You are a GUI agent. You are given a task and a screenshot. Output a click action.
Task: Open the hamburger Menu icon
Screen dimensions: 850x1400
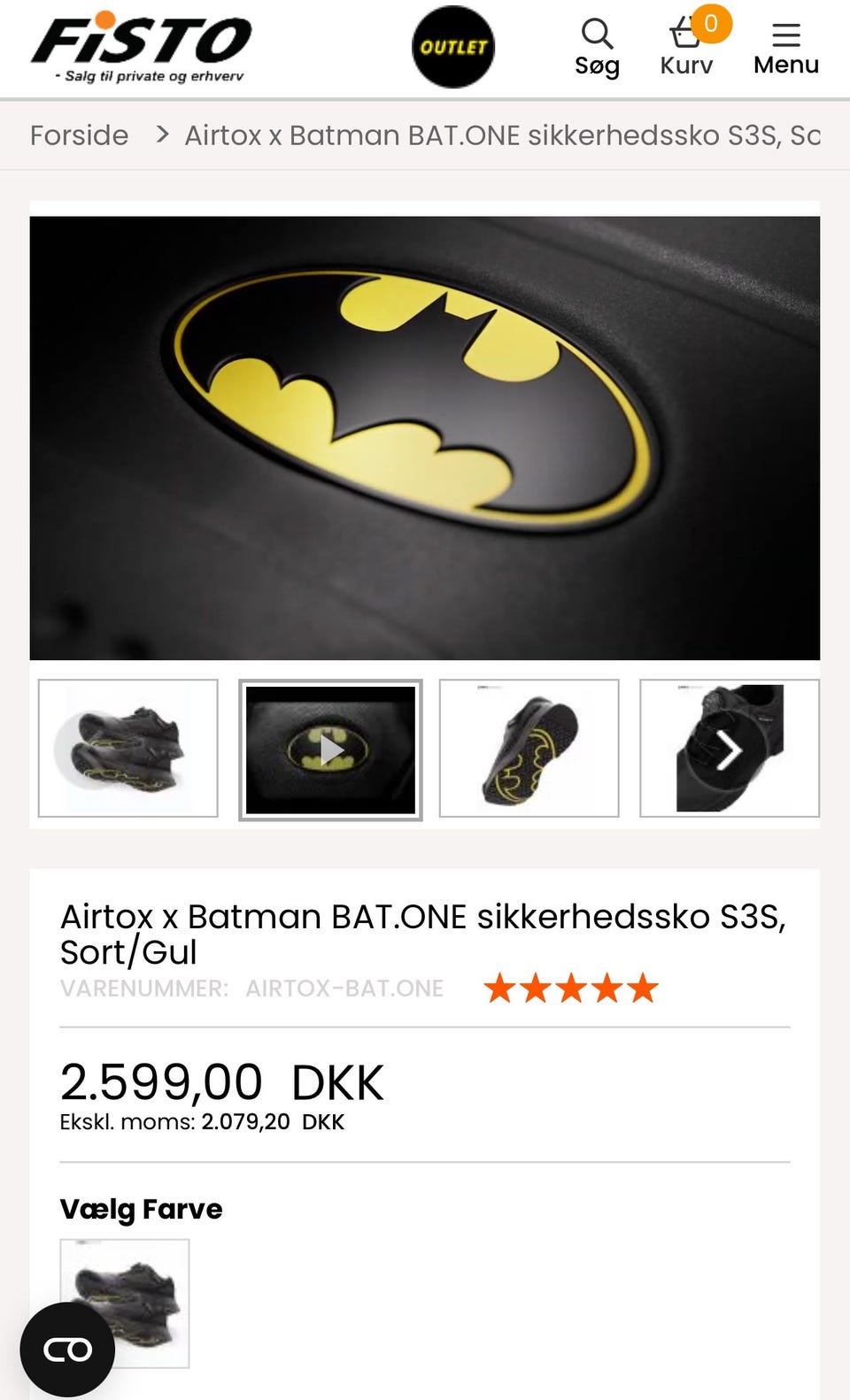pos(786,35)
